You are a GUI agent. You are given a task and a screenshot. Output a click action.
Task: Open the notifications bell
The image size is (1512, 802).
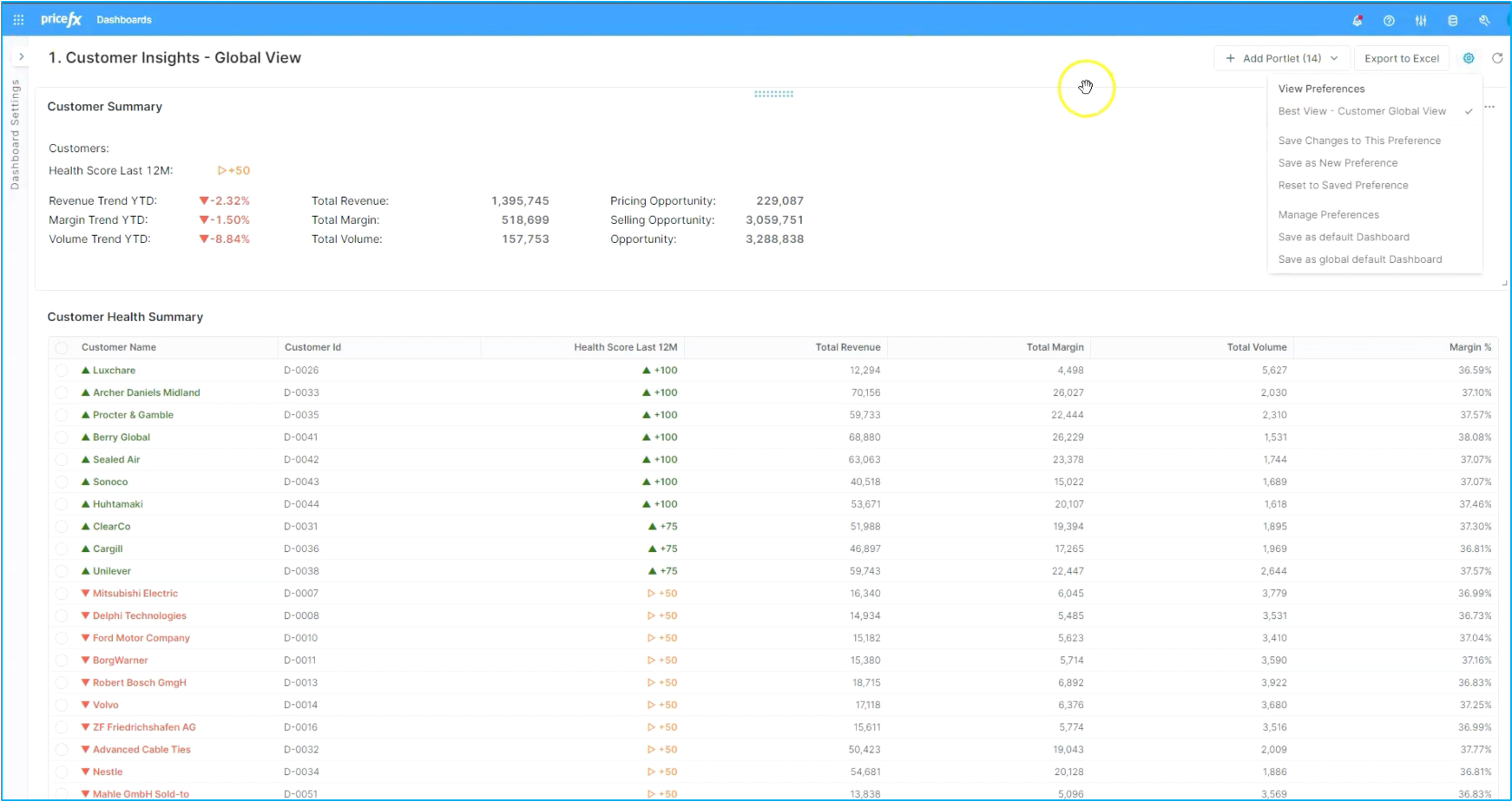click(1358, 20)
